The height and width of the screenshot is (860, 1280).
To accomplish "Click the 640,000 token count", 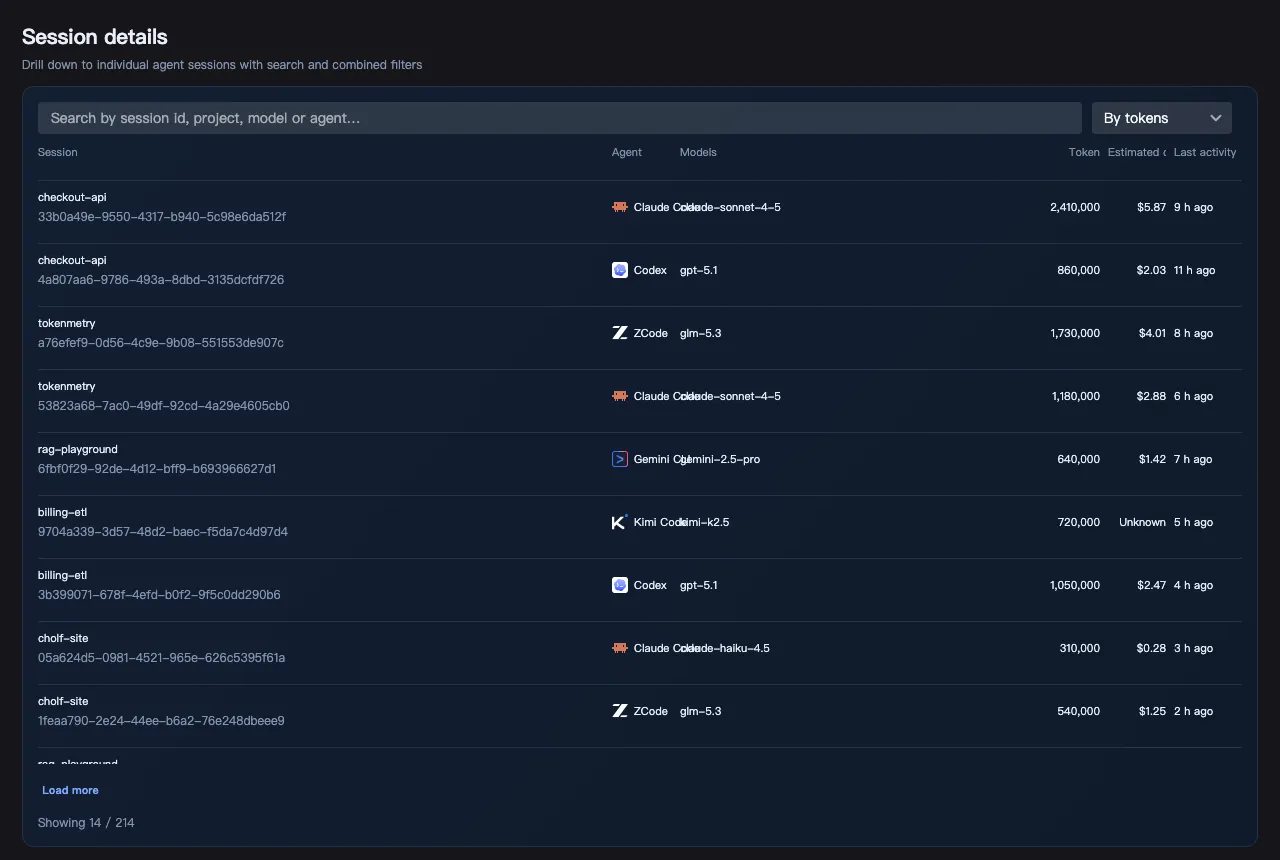I will [x=1079, y=459].
